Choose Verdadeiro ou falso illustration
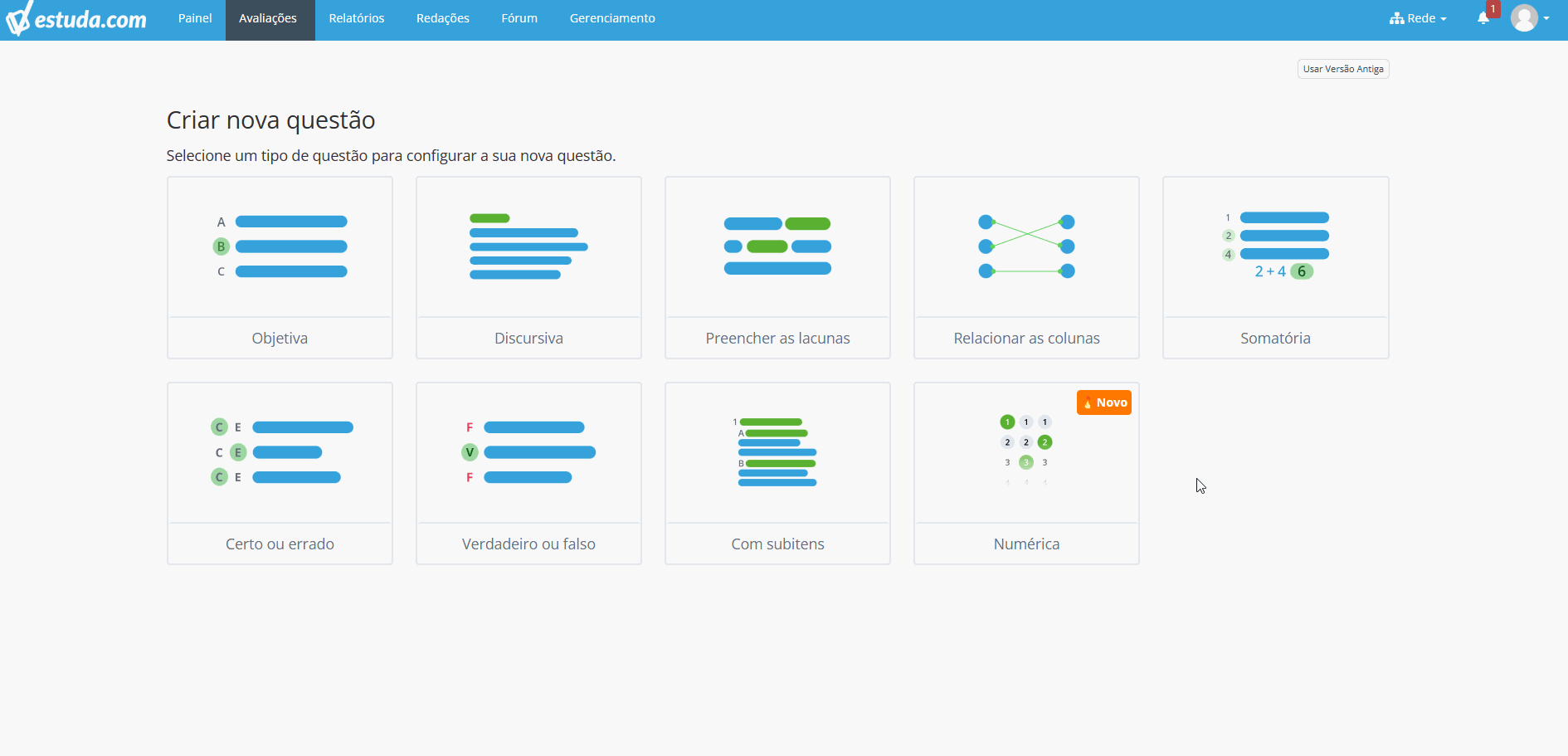The image size is (1568, 756). coord(528,452)
